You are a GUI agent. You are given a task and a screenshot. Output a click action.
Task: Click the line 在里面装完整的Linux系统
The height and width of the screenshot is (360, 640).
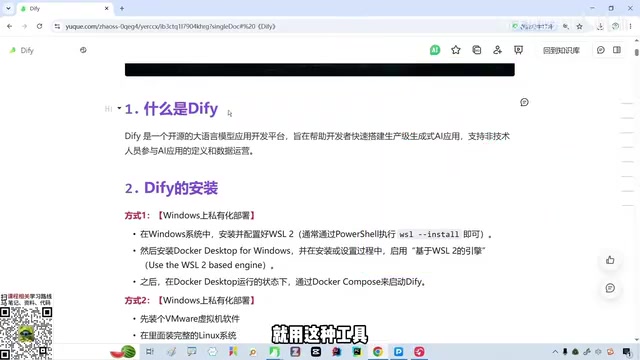pyautogui.click(x=188, y=336)
